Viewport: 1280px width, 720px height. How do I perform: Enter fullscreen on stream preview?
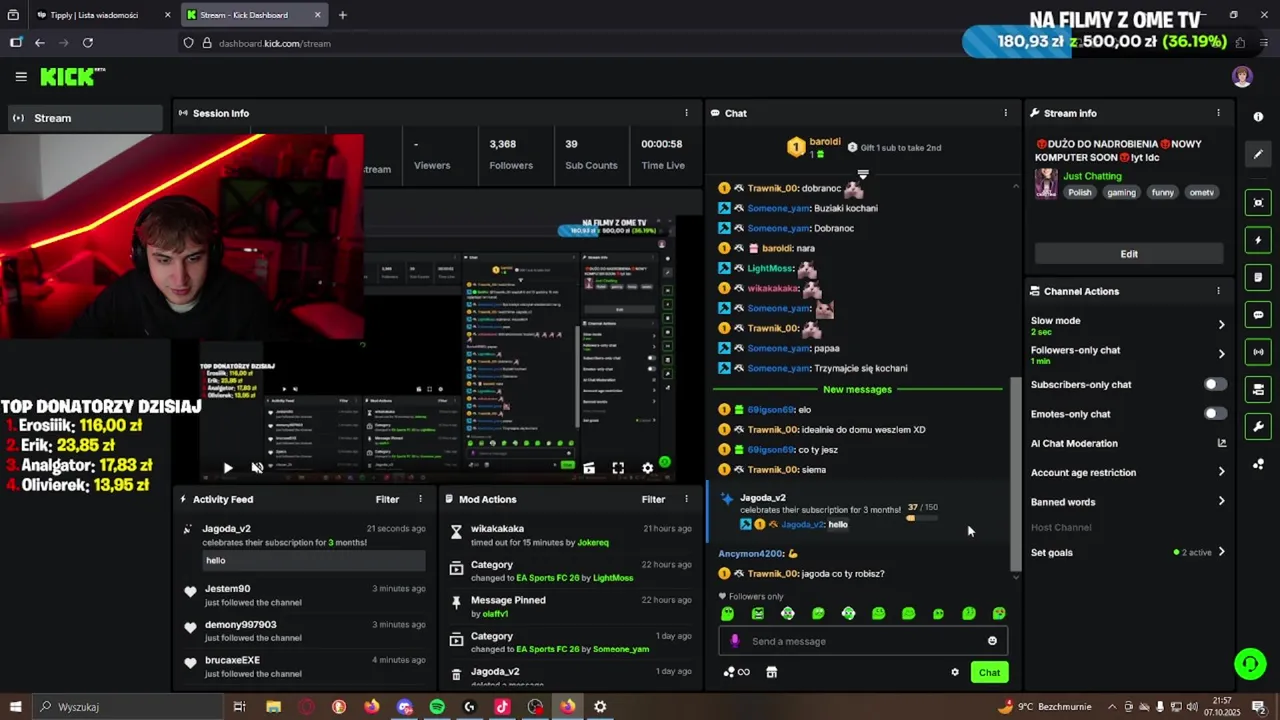tap(618, 467)
